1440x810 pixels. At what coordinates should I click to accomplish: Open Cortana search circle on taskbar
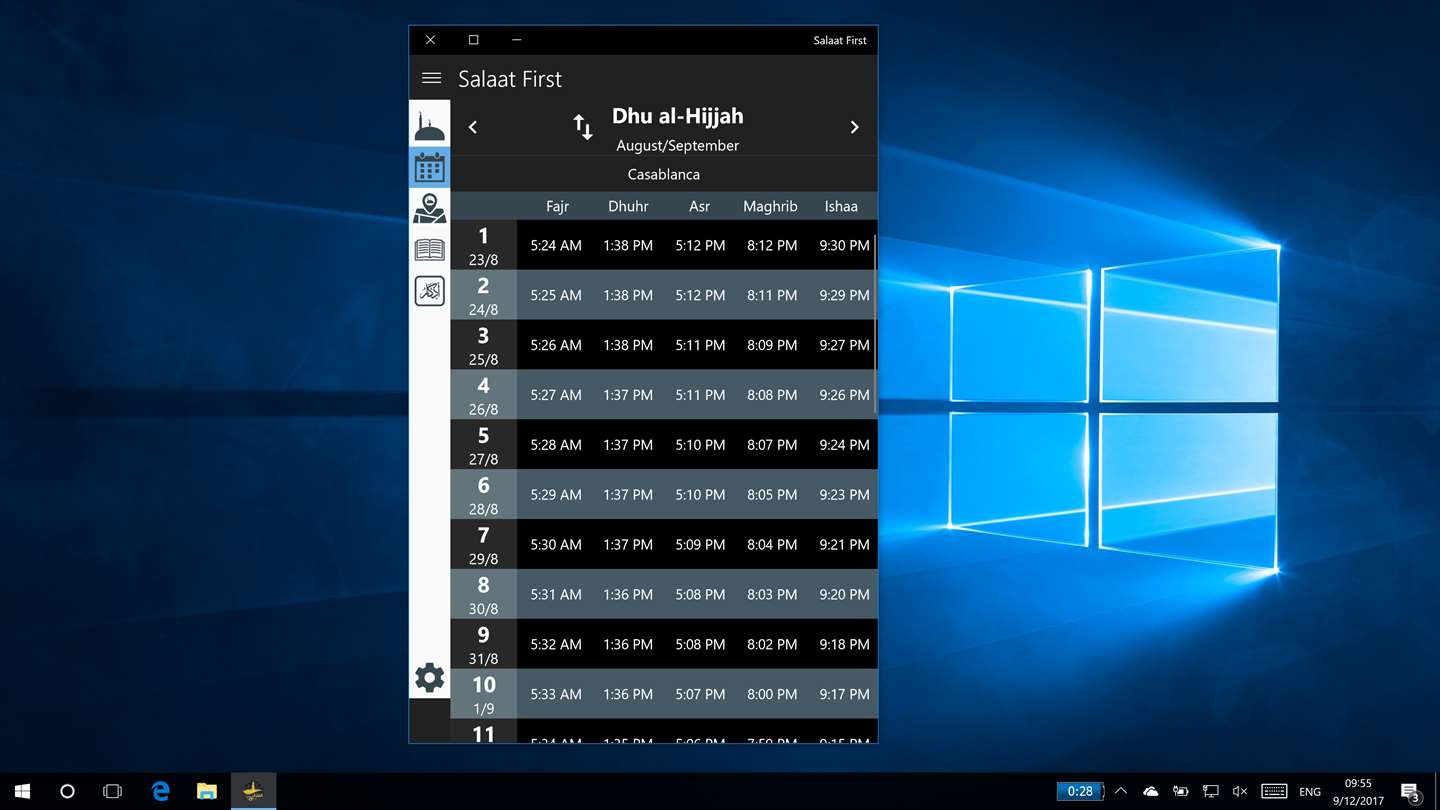tap(67, 791)
